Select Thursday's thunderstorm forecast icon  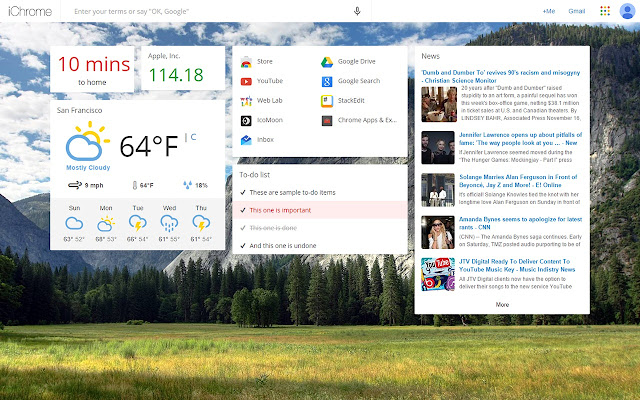201,224
